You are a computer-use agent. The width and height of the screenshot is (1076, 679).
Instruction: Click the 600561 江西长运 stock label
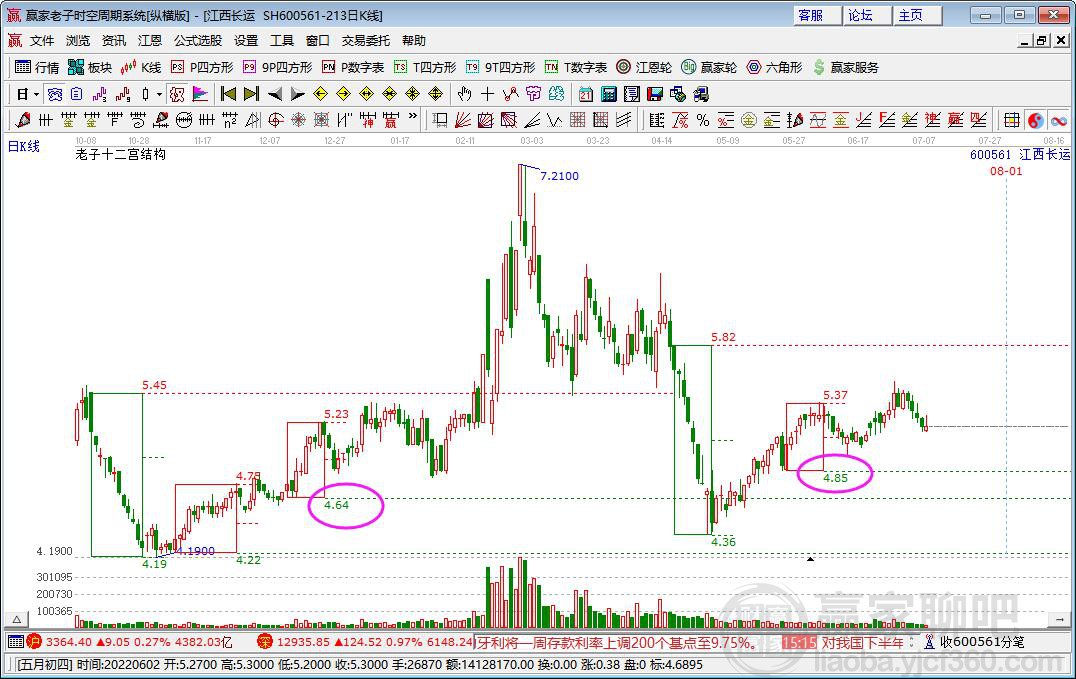click(x=1020, y=154)
